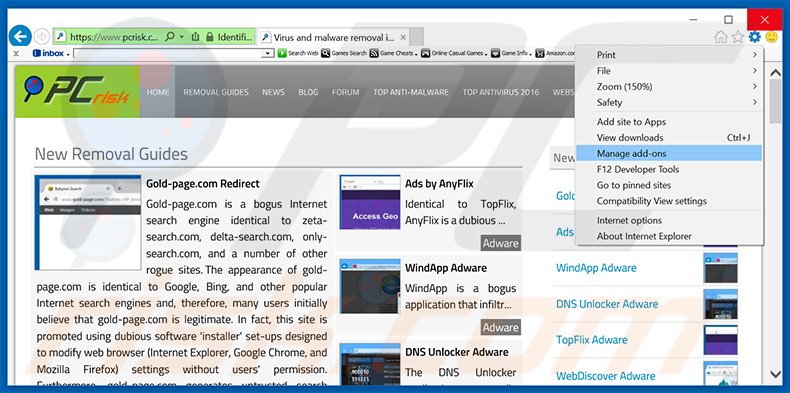This screenshot has width=790, height=393.
Task: Click Adware tag under AnyFlix
Action: click(x=500, y=243)
